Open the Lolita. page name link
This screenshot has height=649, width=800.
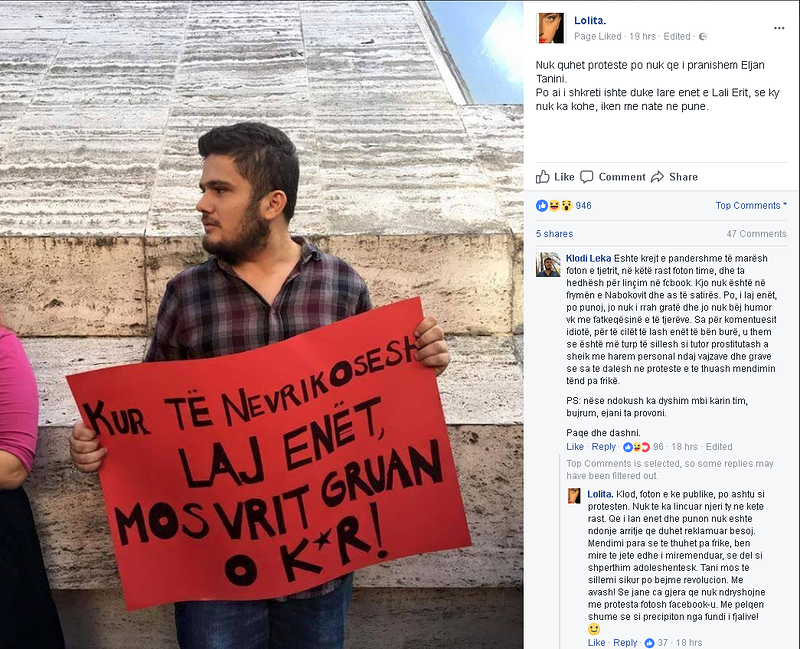pos(590,20)
